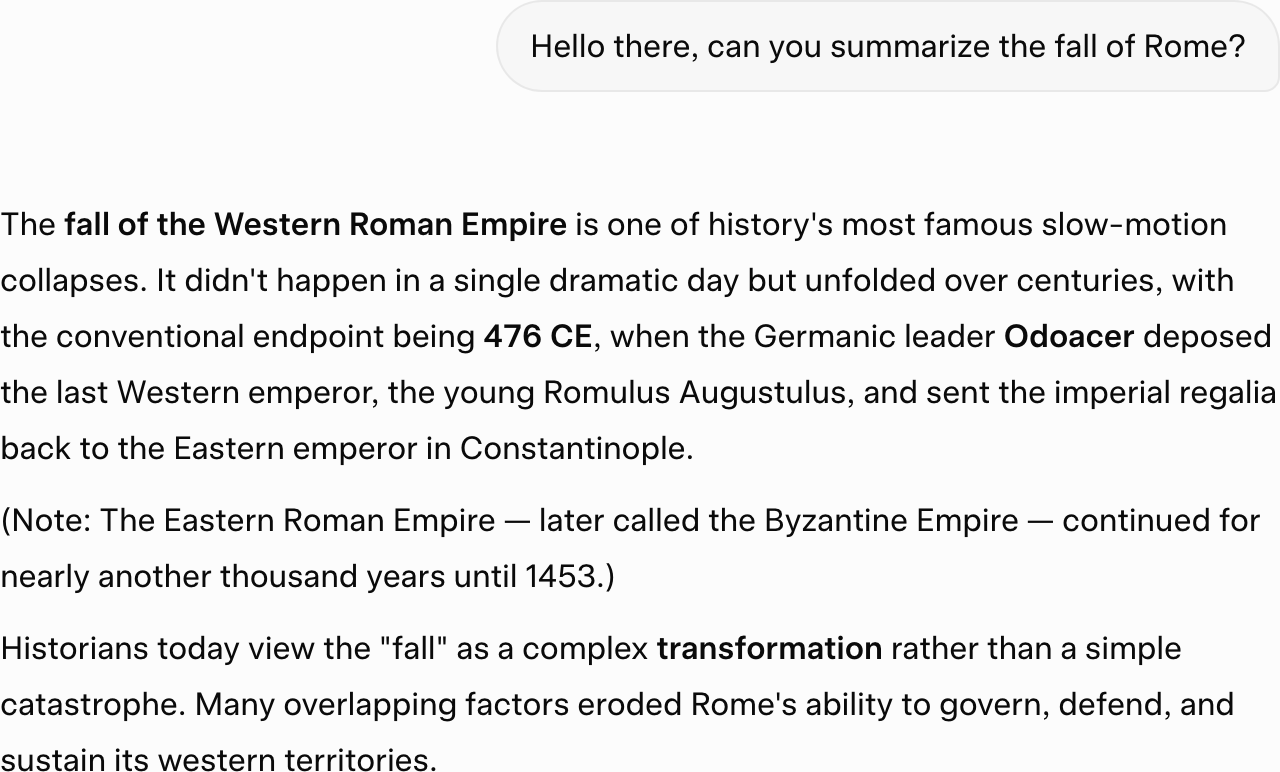Click "Eastern Roman Empire" in the note
1280x772 pixels.
point(329,521)
